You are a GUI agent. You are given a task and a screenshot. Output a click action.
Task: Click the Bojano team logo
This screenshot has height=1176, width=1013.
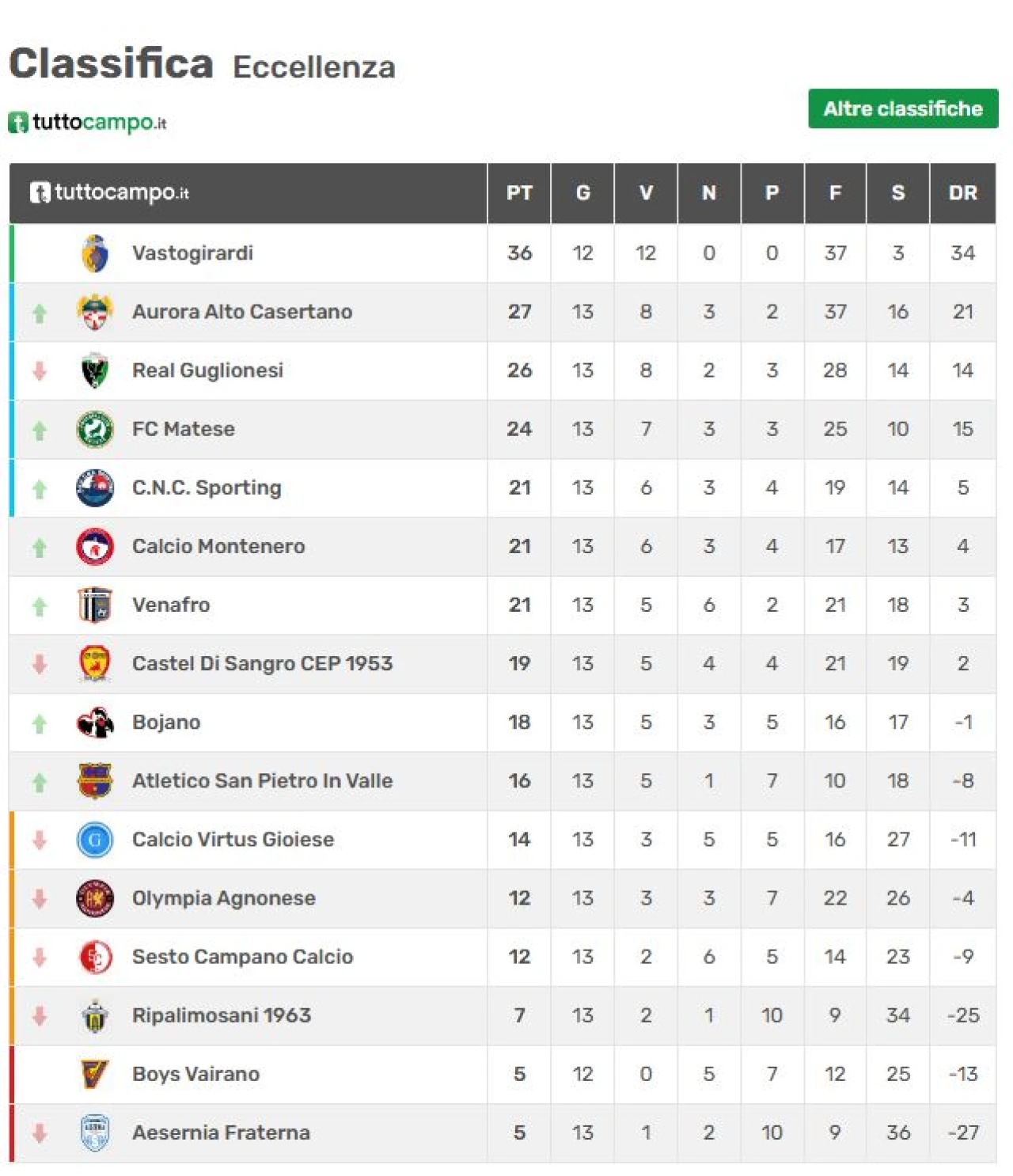(x=95, y=722)
